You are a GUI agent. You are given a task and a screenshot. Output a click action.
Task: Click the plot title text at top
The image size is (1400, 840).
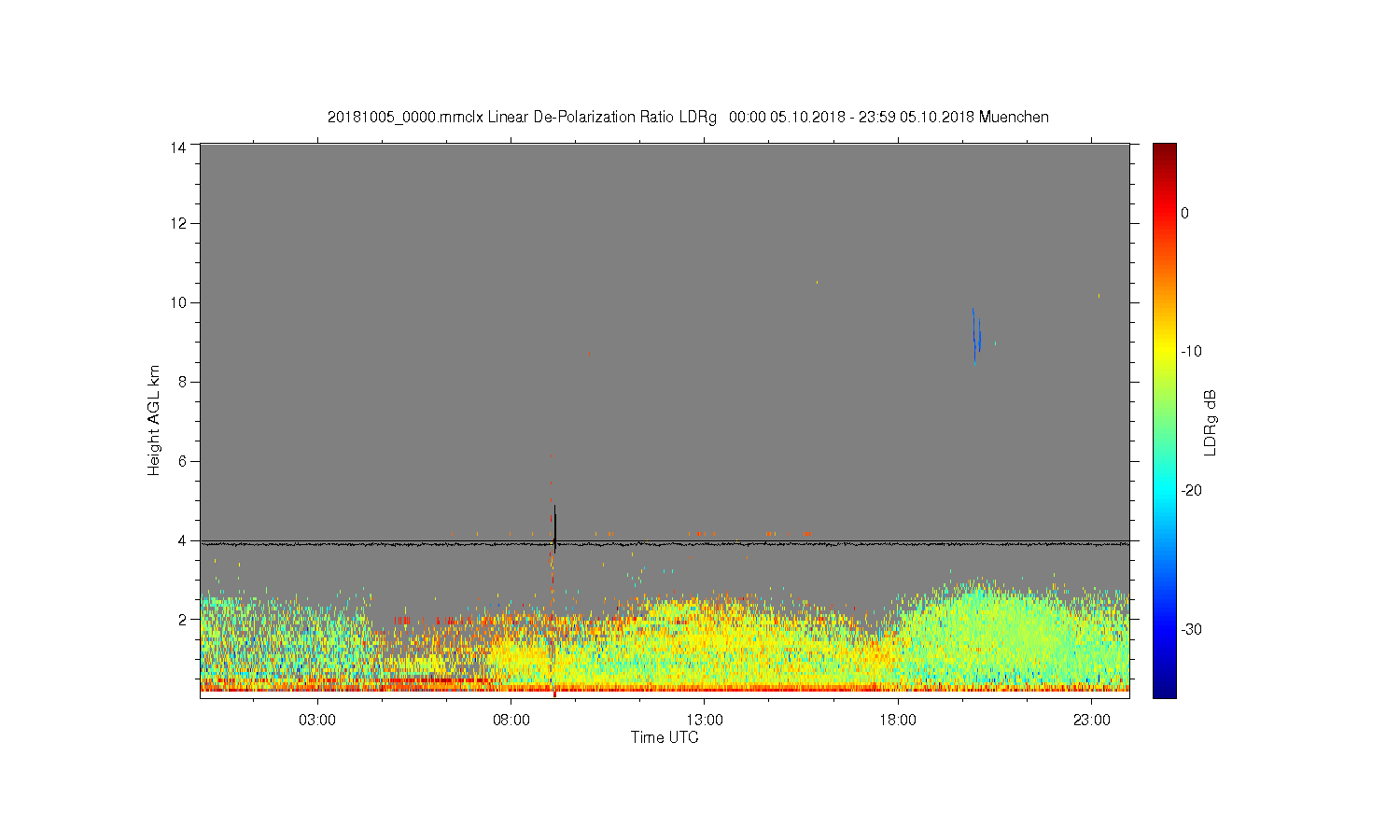tap(688, 118)
